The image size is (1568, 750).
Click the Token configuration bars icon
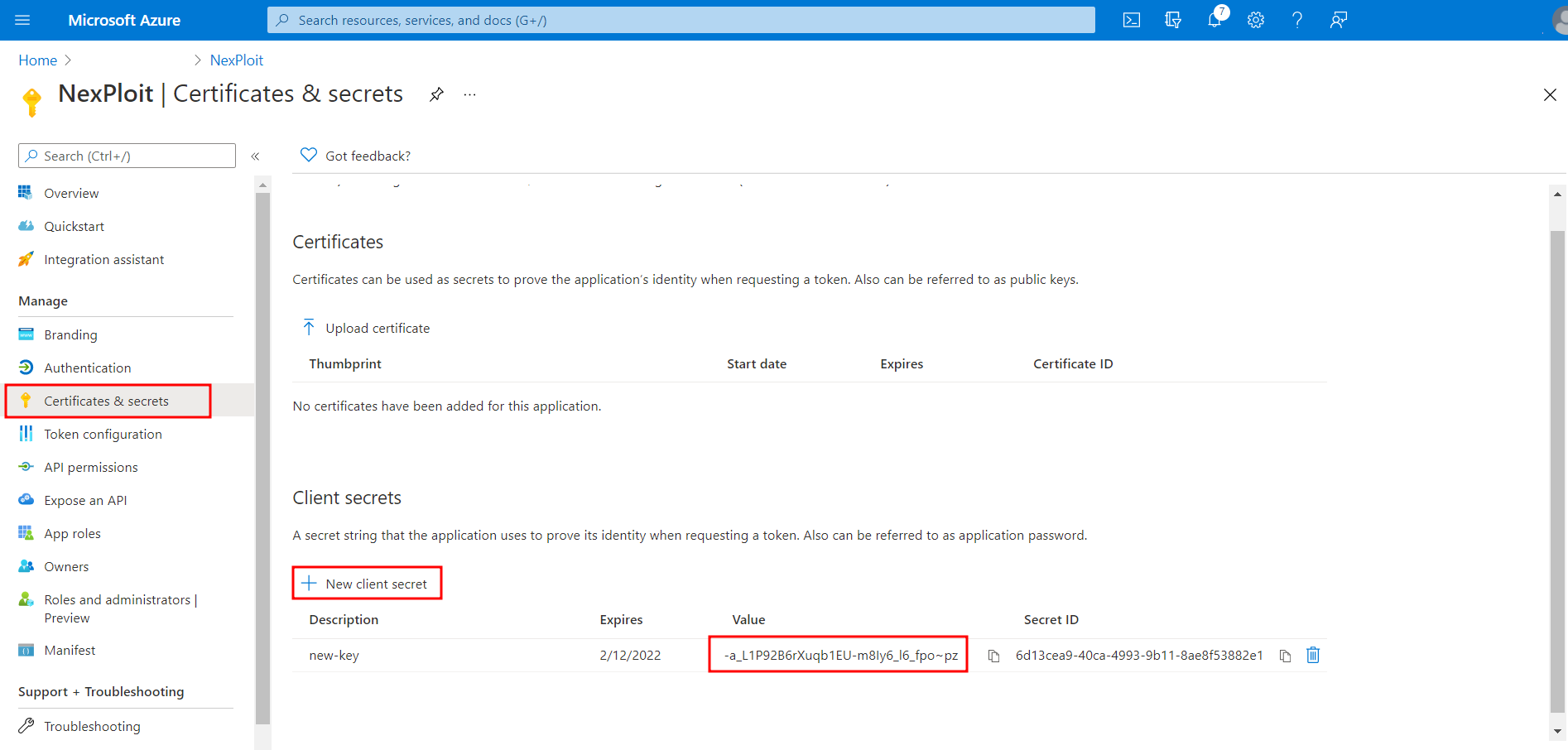pos(26,433)
